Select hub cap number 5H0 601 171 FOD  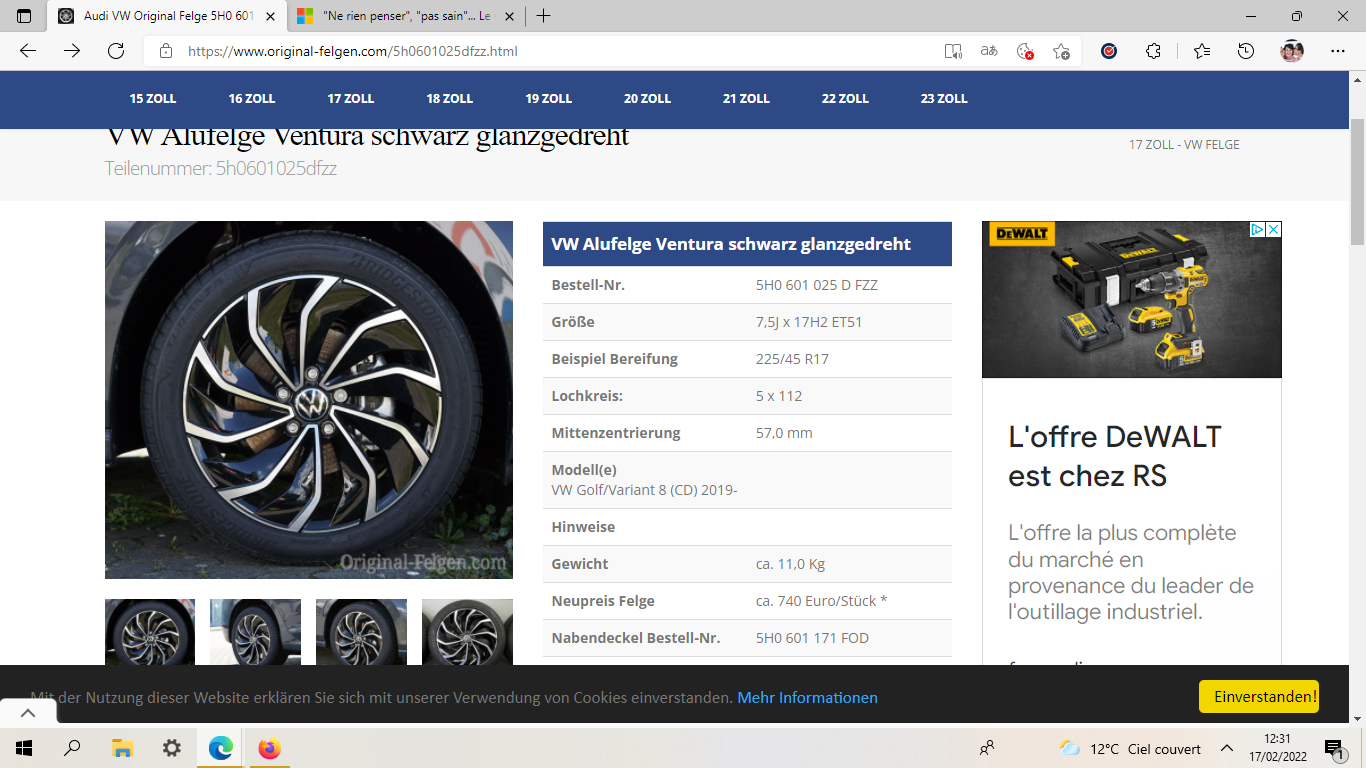(812, 638)
